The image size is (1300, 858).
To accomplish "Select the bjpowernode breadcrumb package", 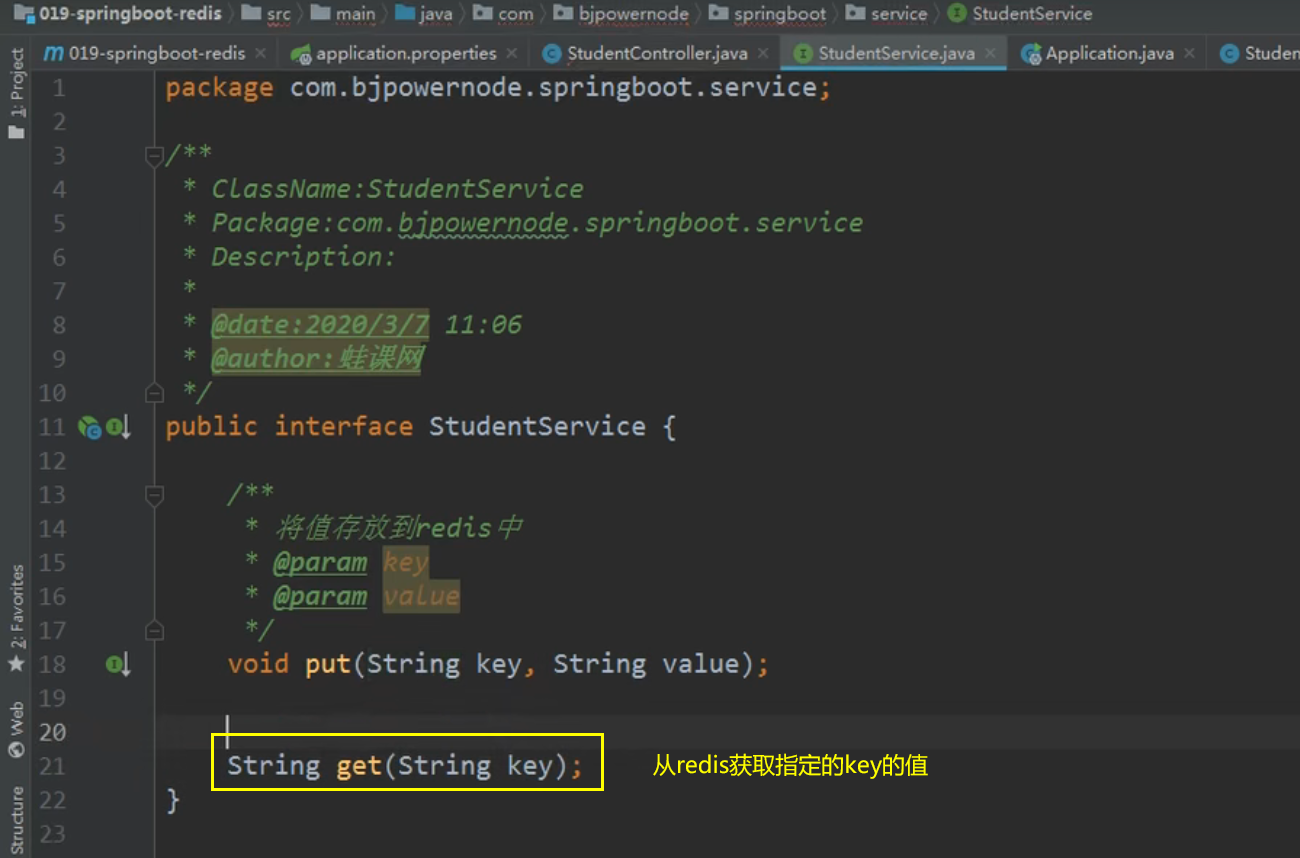I will point(621,13).
